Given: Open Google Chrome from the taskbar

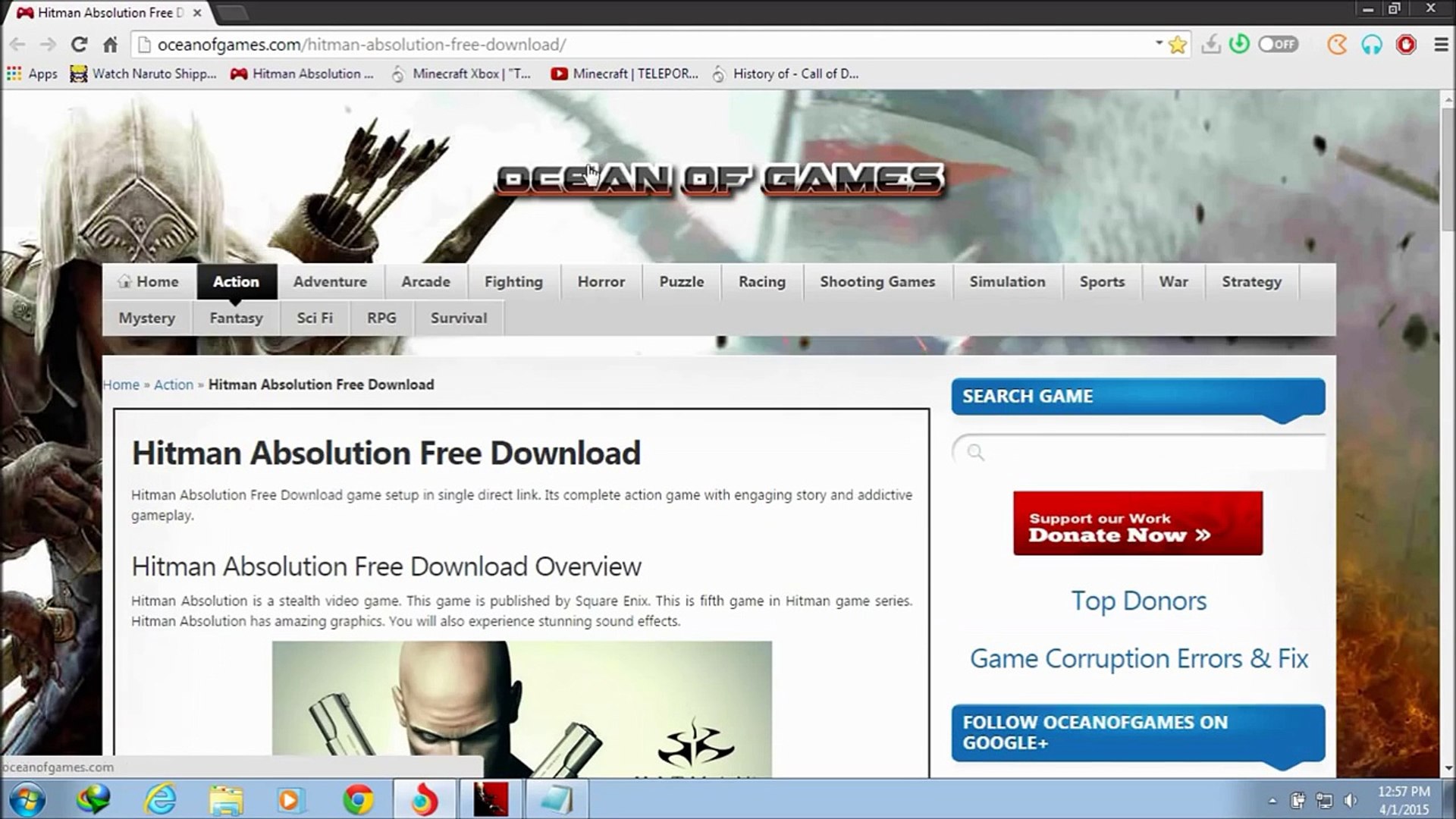Looking at the screenshot, I should coord(358,799).
